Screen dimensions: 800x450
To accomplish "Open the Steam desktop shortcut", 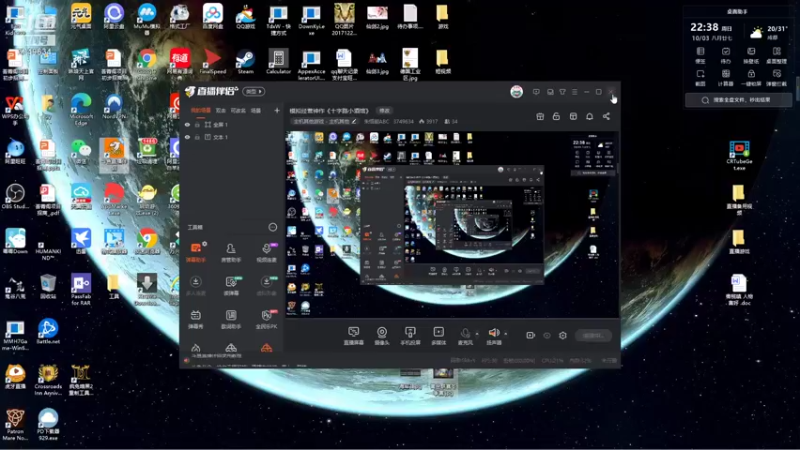I will (x=245, y=62).
